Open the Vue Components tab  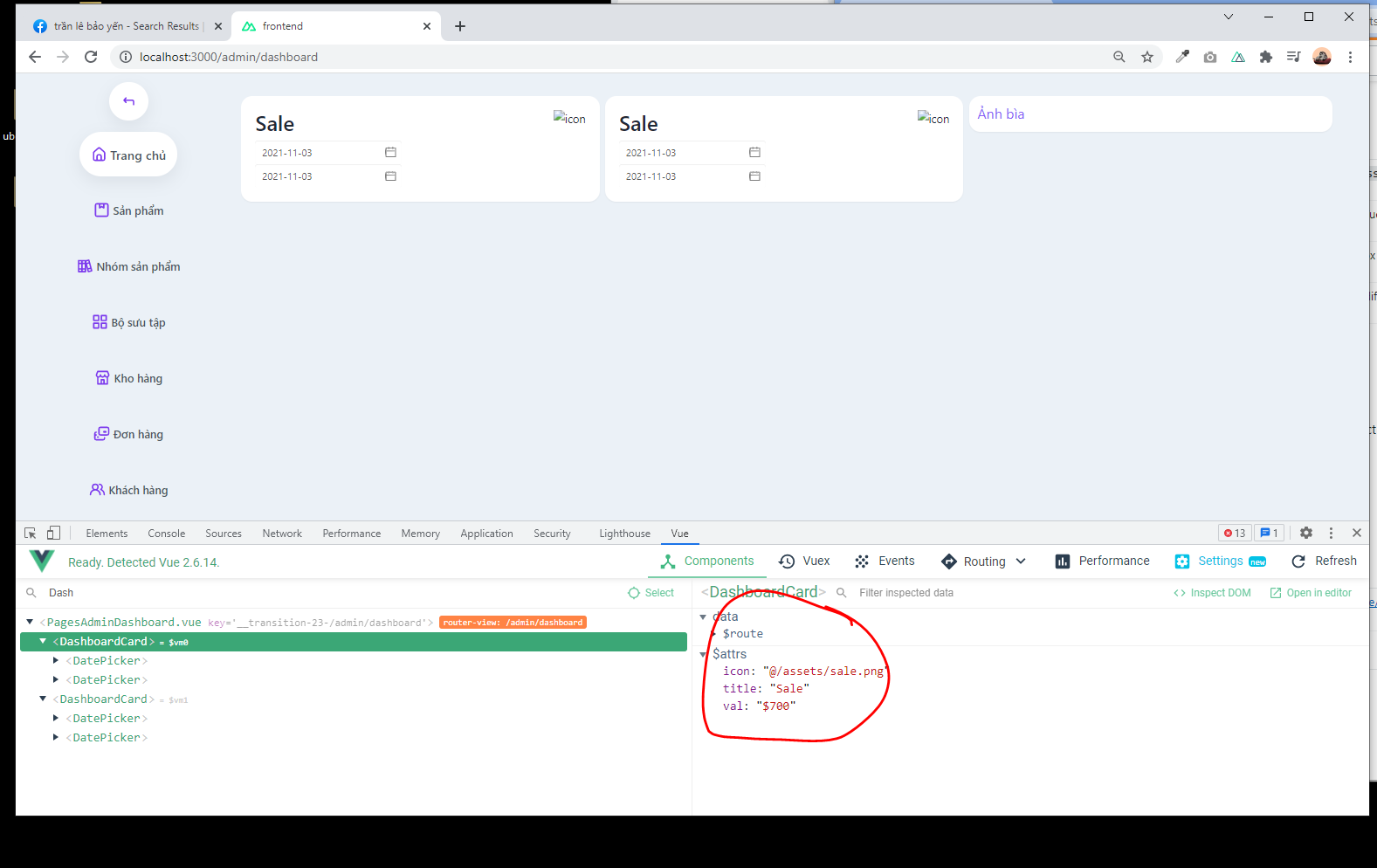[x=707, y=561]
